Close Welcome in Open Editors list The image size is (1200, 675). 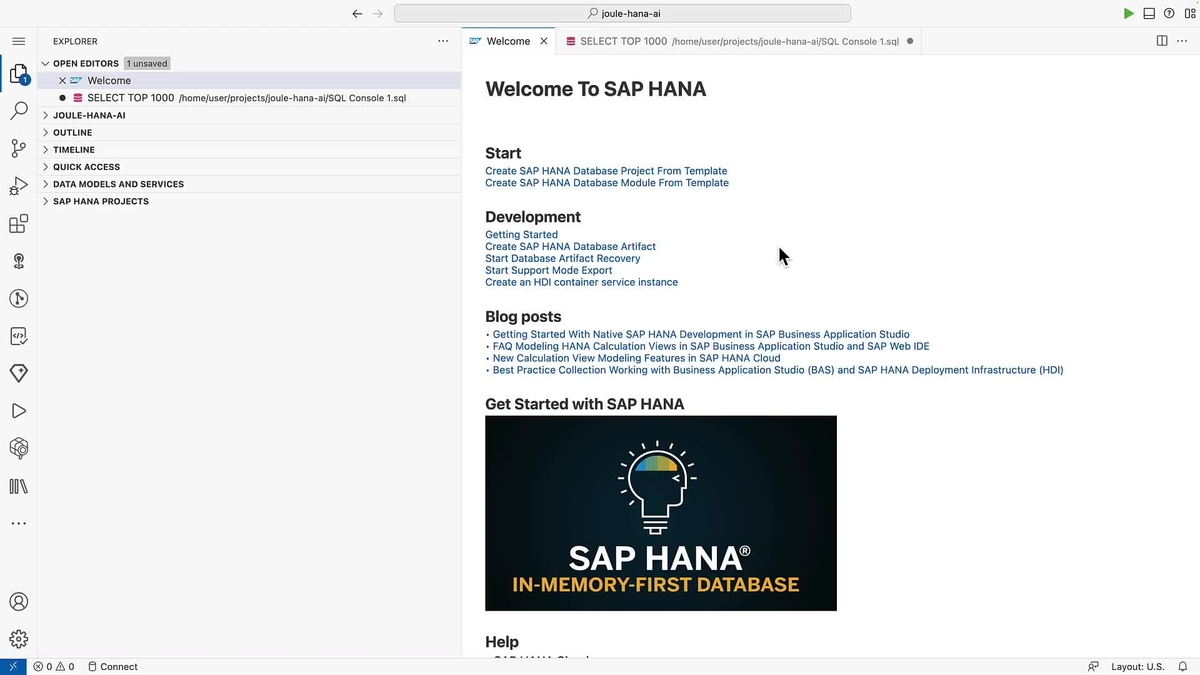click(62, 80)
